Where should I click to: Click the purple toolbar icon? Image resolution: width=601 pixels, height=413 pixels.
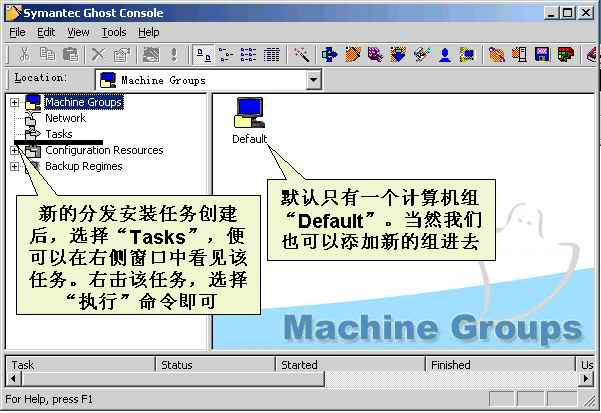[x=375, y=55]
